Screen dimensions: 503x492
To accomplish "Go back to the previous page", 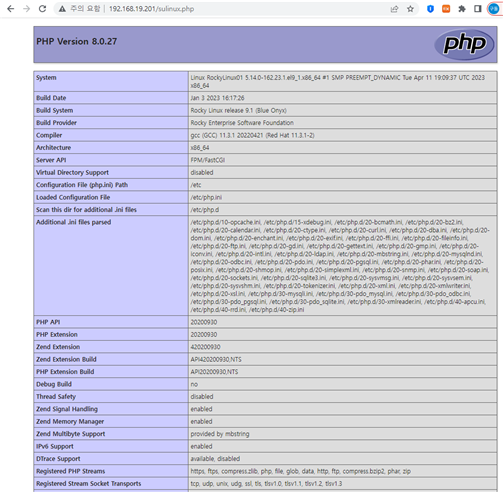I will 11,9.
